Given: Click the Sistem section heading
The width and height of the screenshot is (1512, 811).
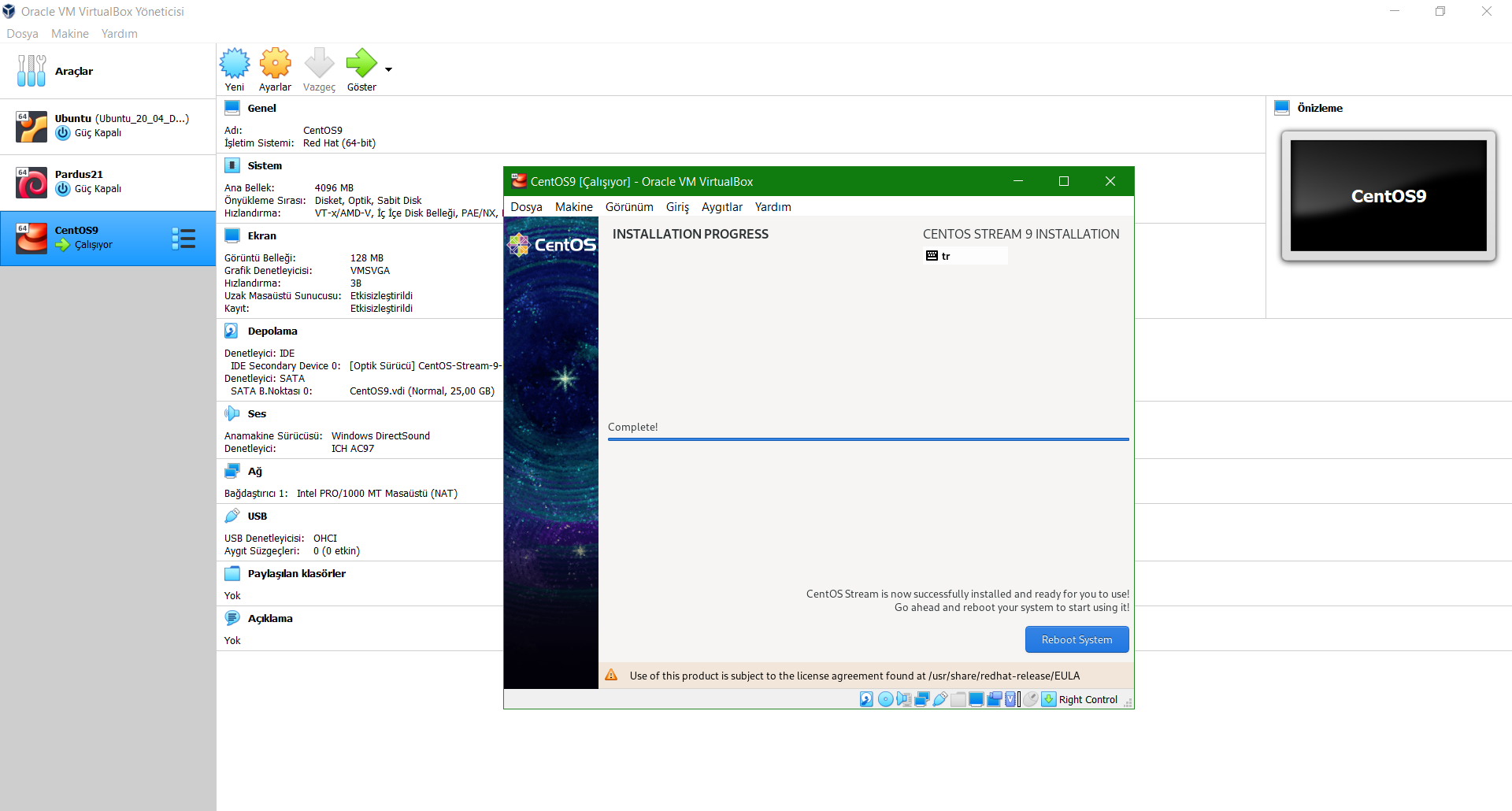Looking at the screenshot, I should point(265,165).
